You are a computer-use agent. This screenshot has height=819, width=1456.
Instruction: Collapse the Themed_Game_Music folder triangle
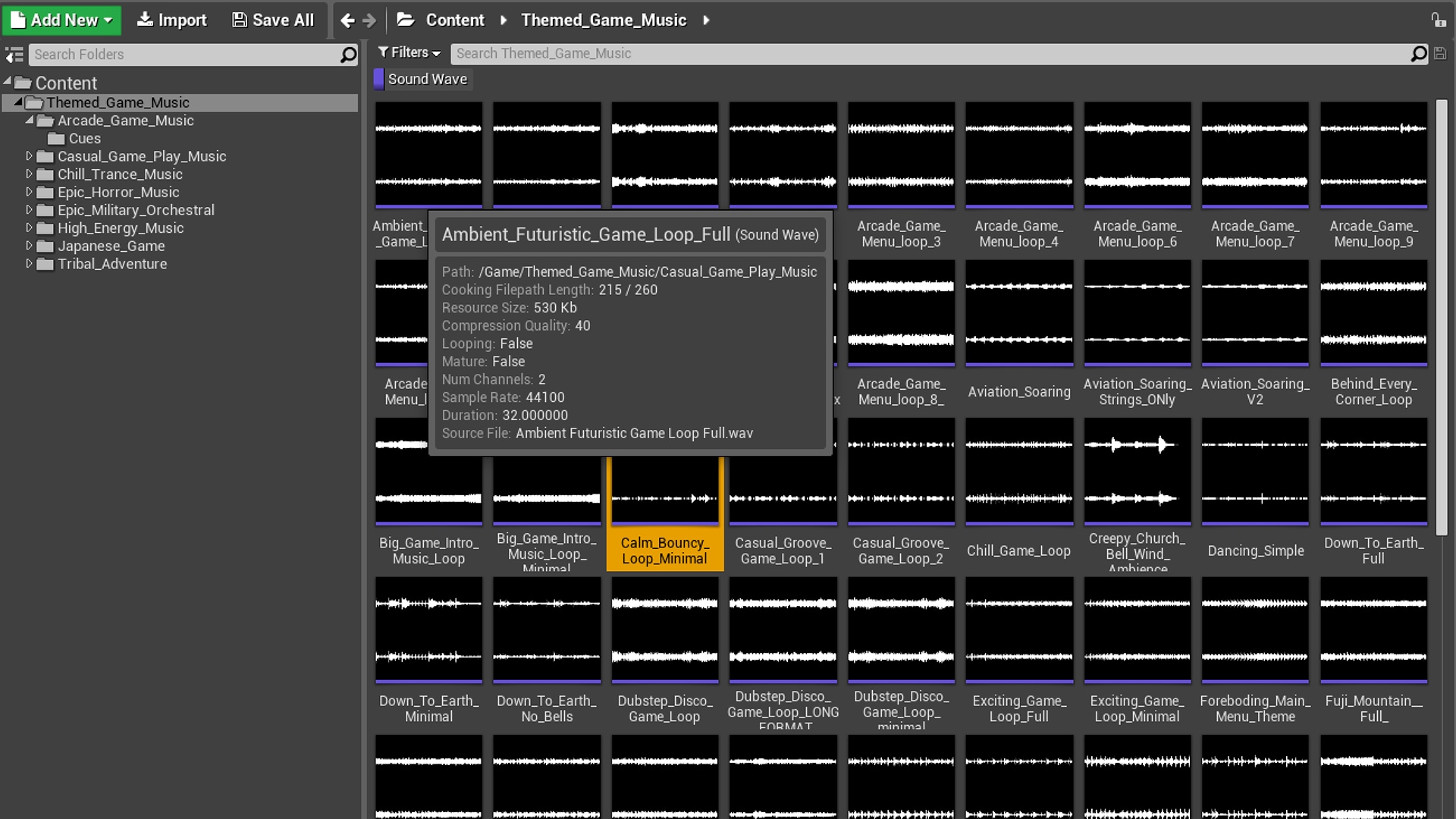pyautogui.click(x=18, y=101)
